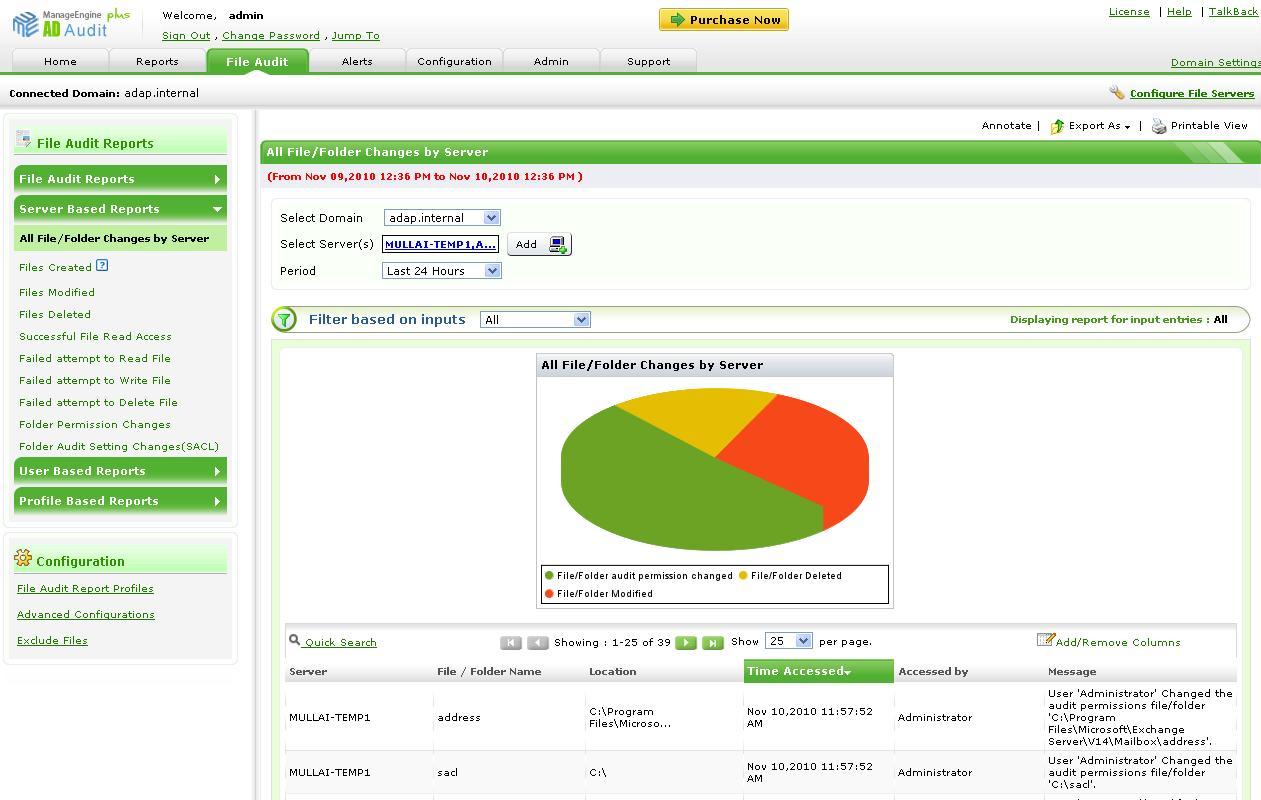The width and height of the screenshot is (1261, 800).
Task: Click green File/Folder audit permission legend swatch
Action: click(549, 576)
